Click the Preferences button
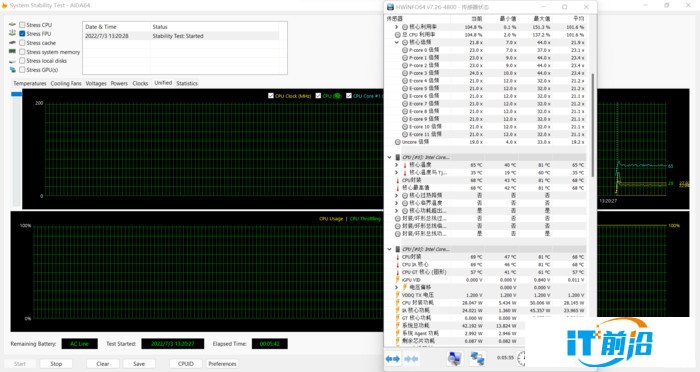The image size is (700, 372). coord(222,364)
